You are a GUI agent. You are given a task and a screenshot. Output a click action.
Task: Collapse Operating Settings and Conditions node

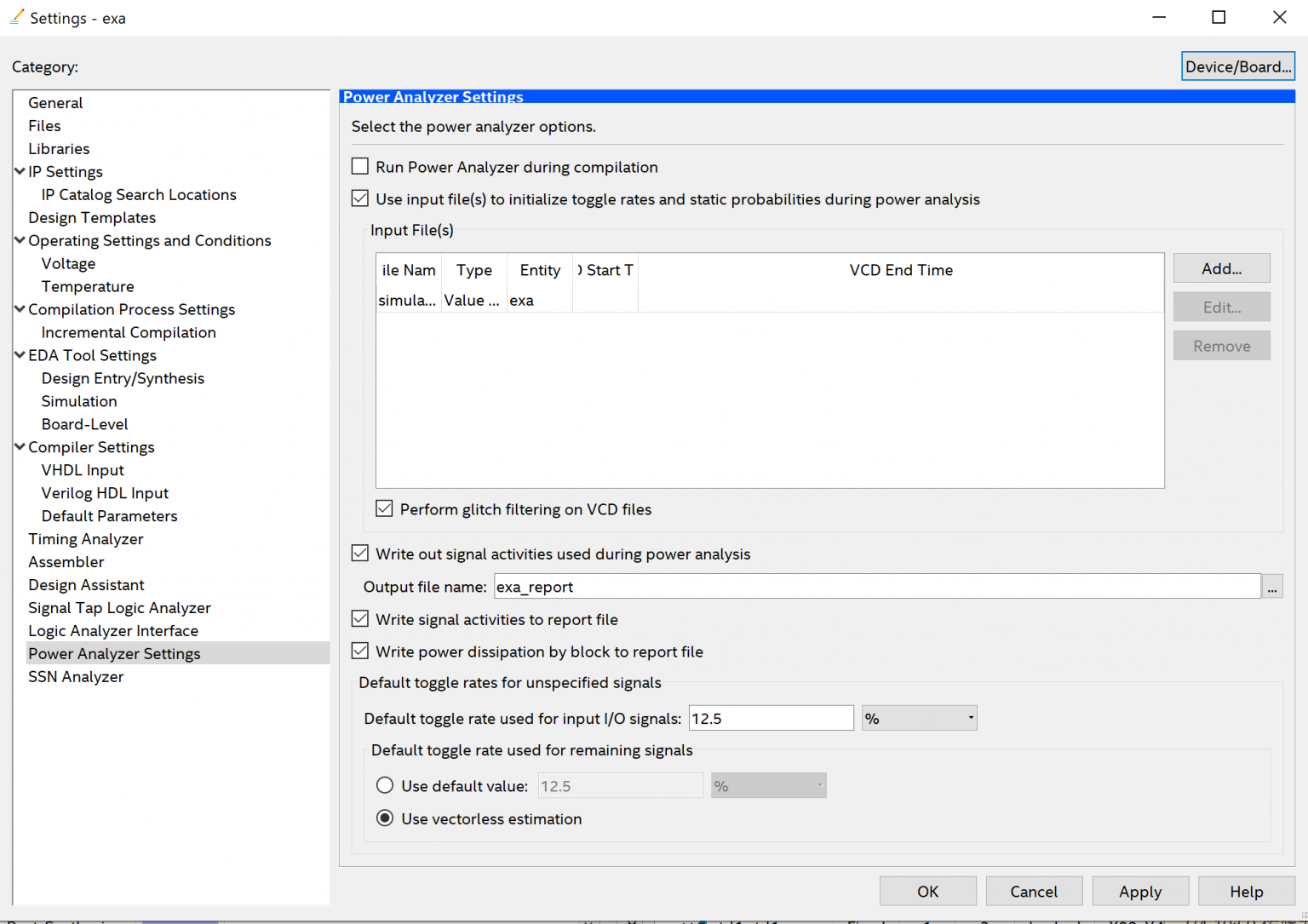click(20, 240)
